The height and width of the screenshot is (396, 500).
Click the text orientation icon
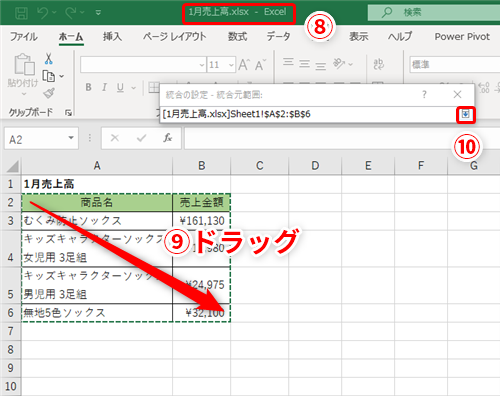(339, 63)
